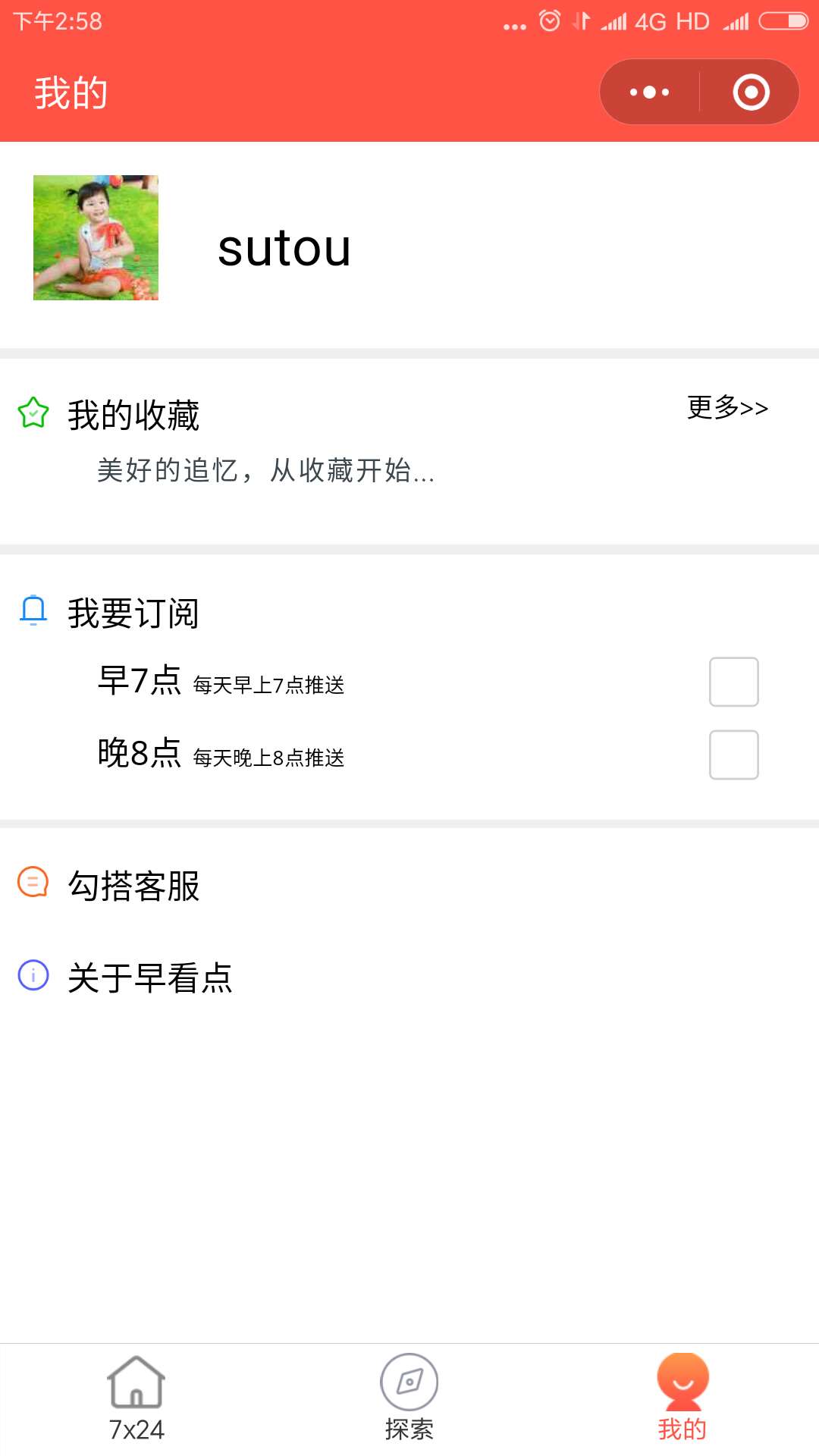819x1456 pixels.
Task: Tap the 我要订阅 section heading
Action: click(x=133, y=613)
